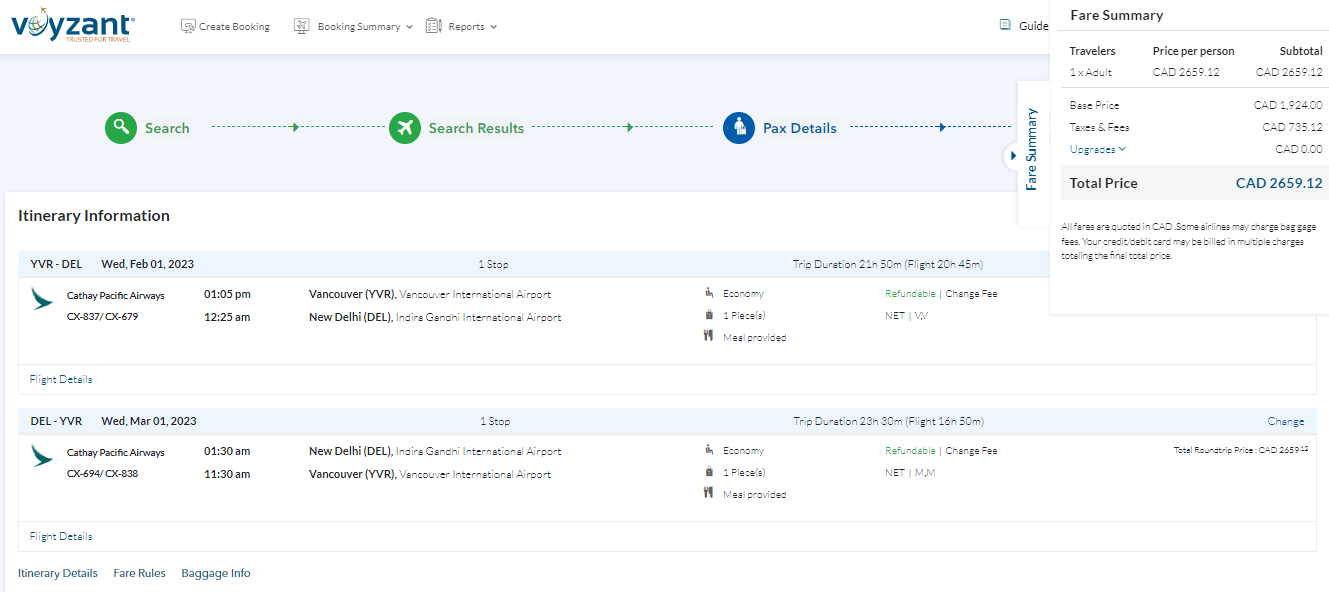Click the vertical Fare Summary side tab
The width and height of the screenshot is (1329, 592).
pos(1032,150)
